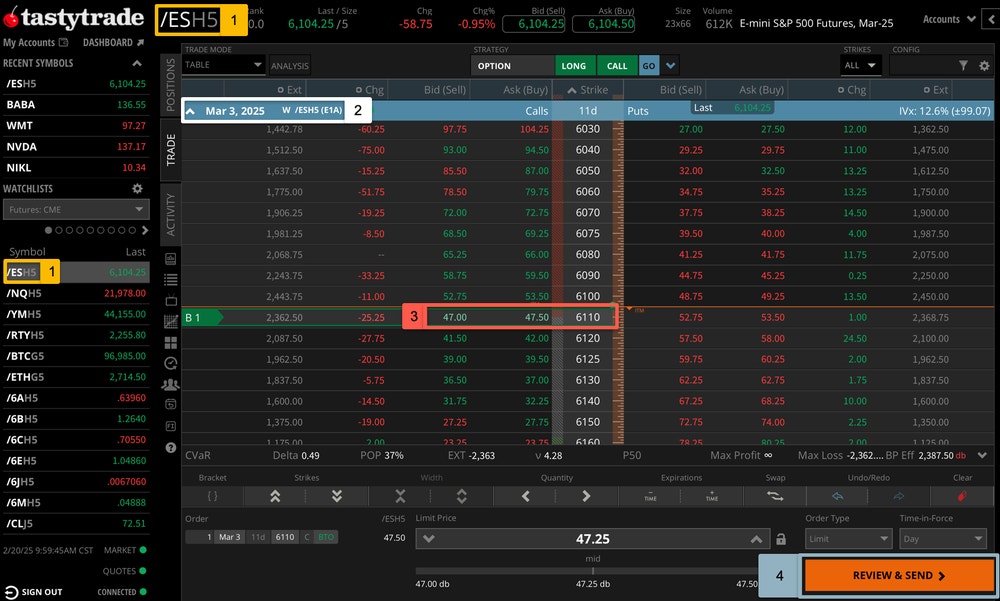Open the clock with arrow sidebar icon
This screenshot has width=1000, height=601.
170,363
